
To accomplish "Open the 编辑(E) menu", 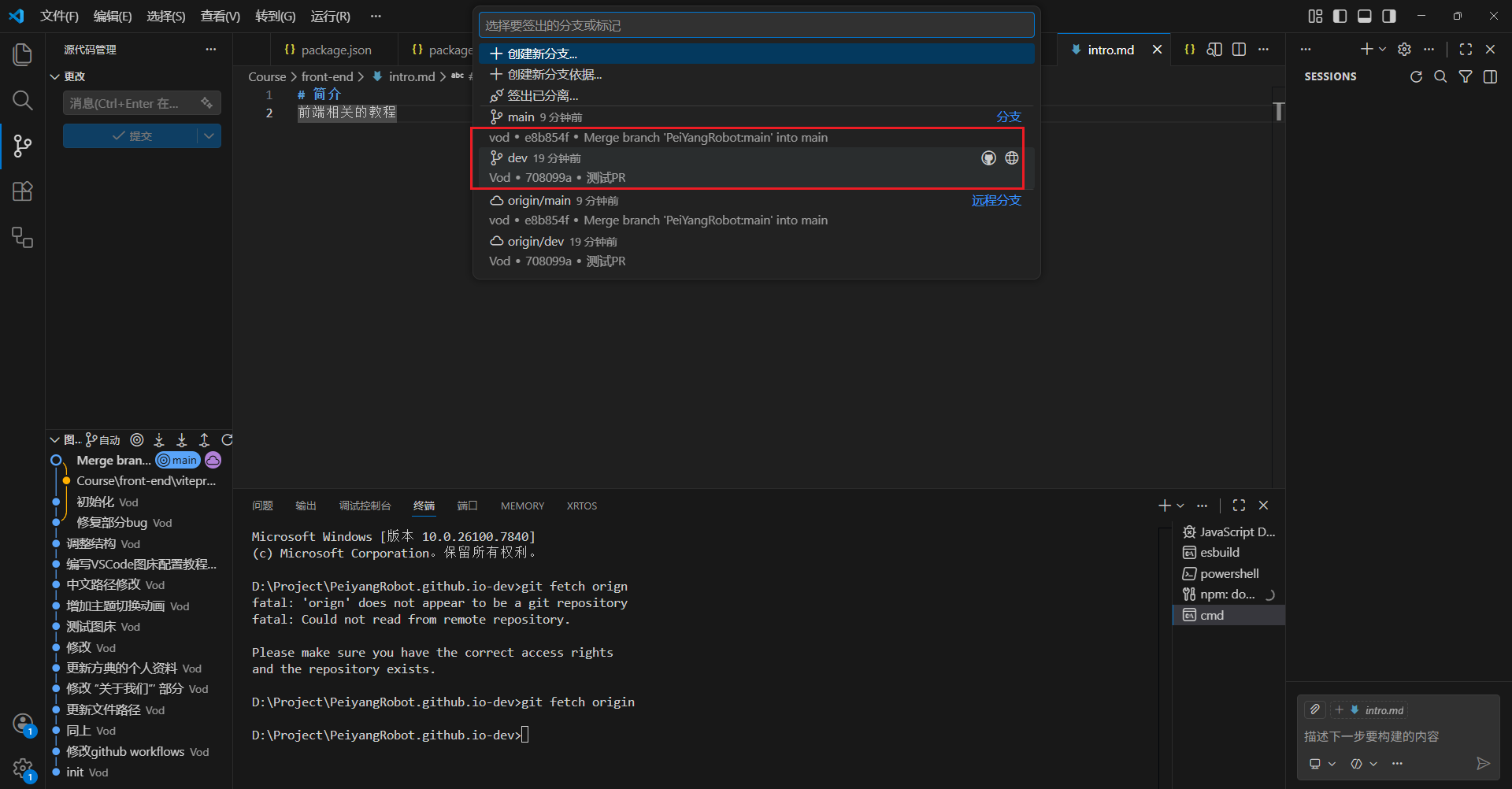I will (113, 16).
